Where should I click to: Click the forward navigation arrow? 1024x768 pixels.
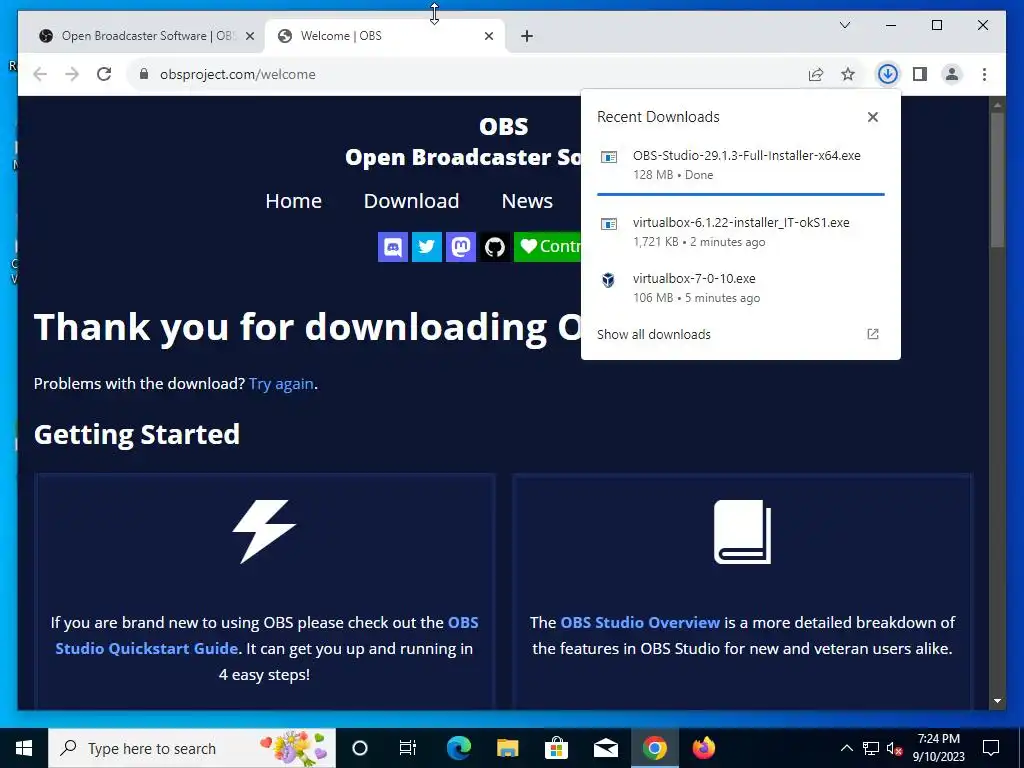coord(72,74)
